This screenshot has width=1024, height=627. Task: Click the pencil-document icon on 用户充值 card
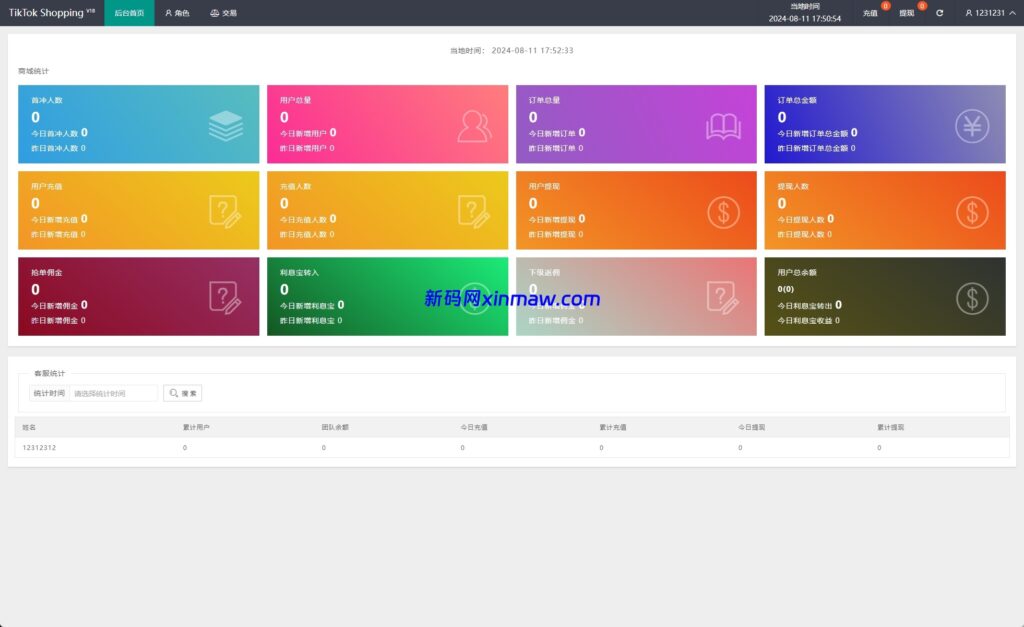tap(226, 209)
